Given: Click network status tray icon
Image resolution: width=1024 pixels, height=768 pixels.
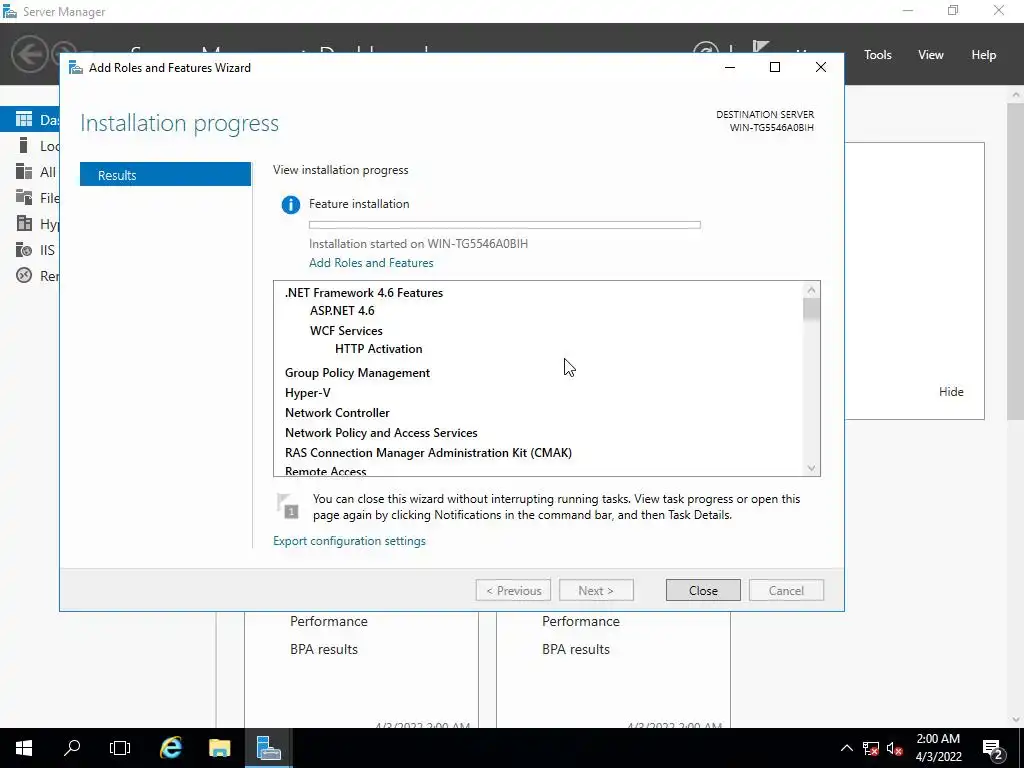Looking at the screenshot, I should (871, 748).
